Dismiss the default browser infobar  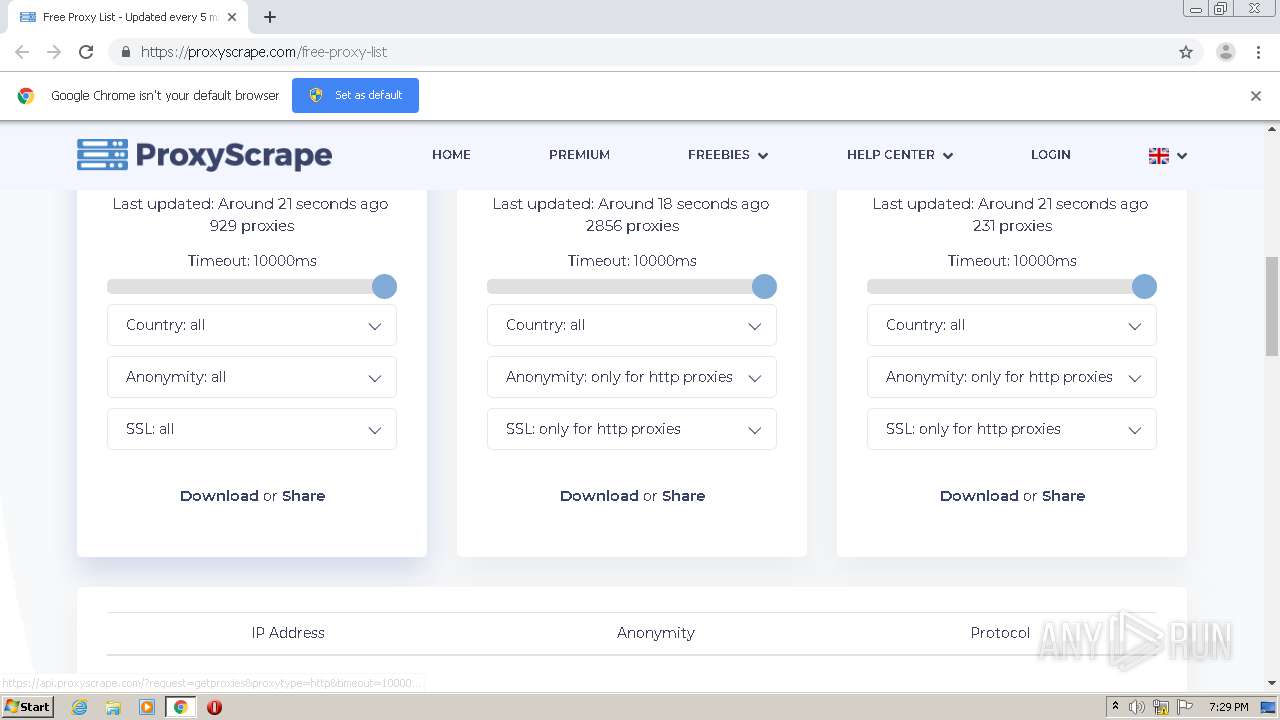pyautogui.click(x=1256, y=96)
